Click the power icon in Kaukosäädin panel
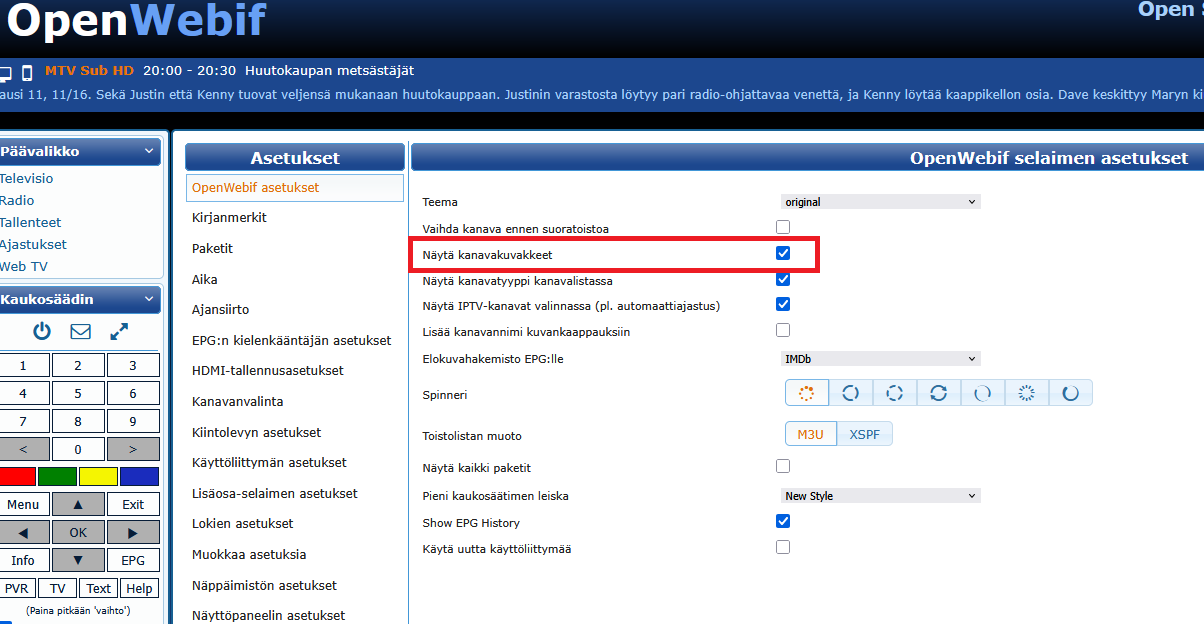The width and height of the screenshot is (1204, 624). pos(41,331)
